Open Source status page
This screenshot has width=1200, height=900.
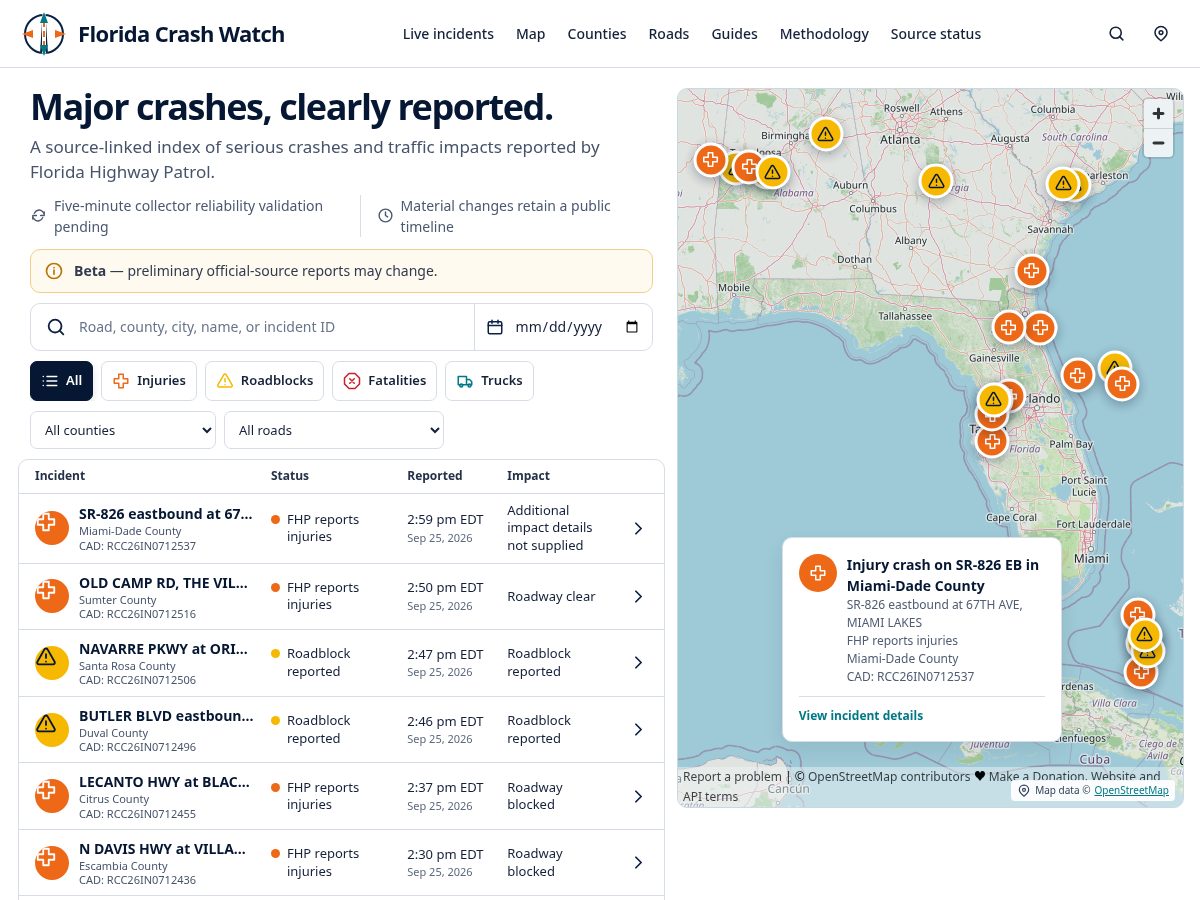pos(936,34)
